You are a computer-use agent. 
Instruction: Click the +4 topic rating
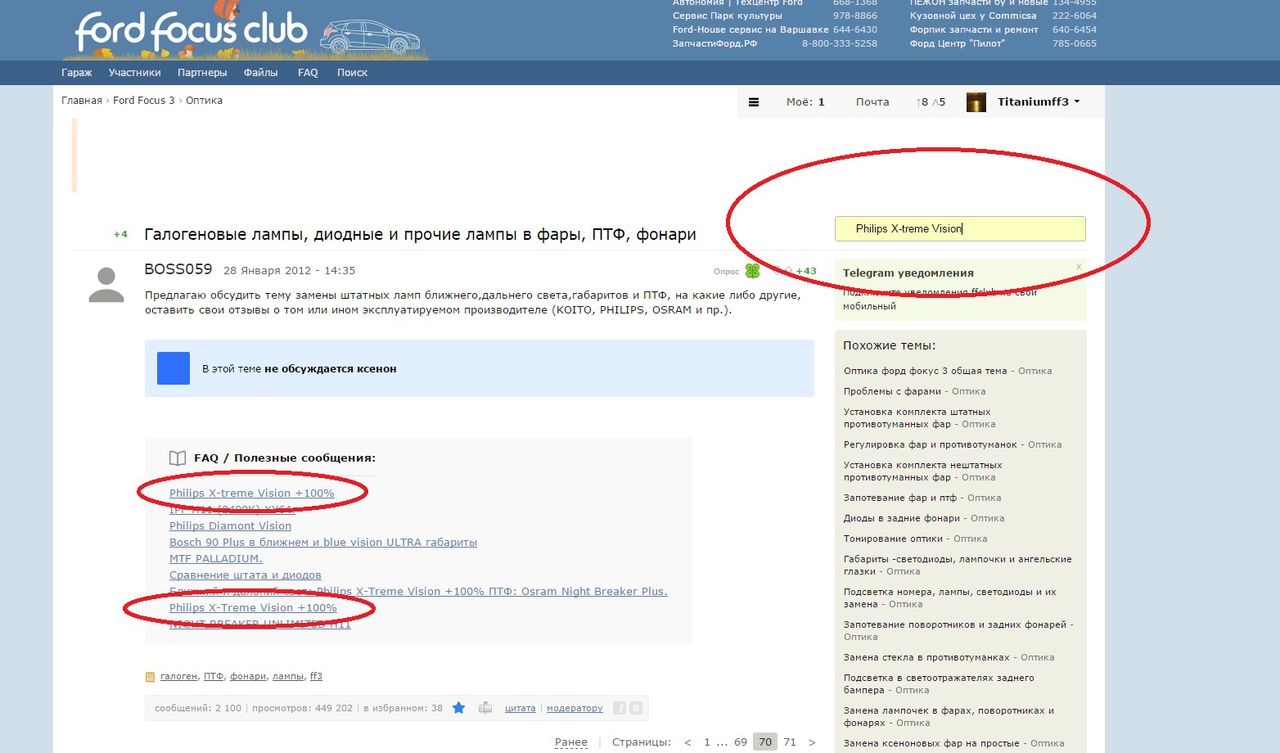(120, 234)
